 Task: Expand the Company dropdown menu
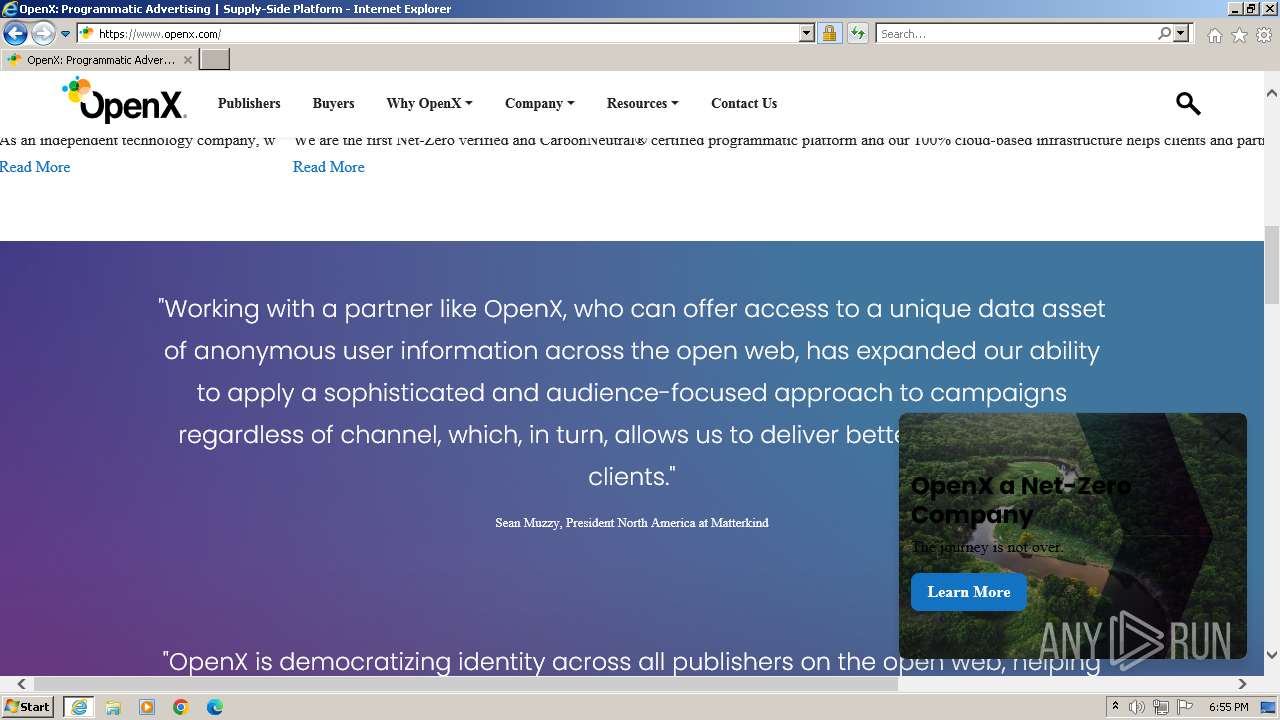[540, 103]
